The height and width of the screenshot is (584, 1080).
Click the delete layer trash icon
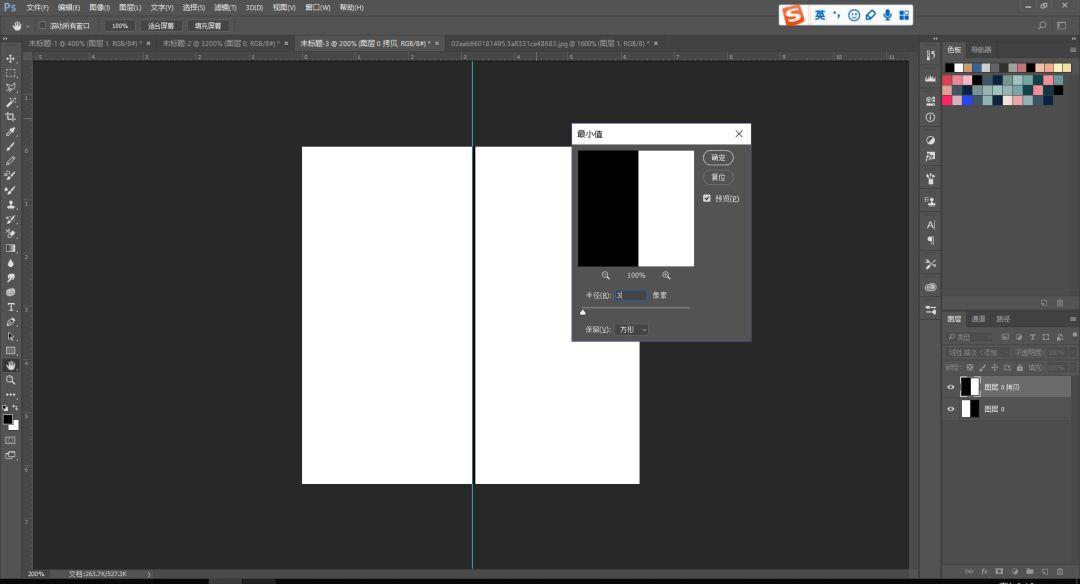pos(1060,572)
